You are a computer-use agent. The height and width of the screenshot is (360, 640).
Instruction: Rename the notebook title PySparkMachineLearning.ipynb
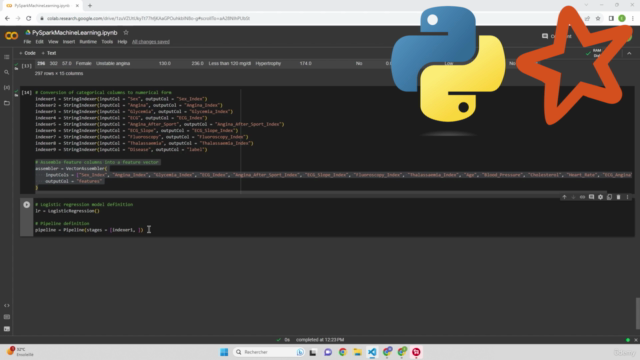click(x=75, y=33)
